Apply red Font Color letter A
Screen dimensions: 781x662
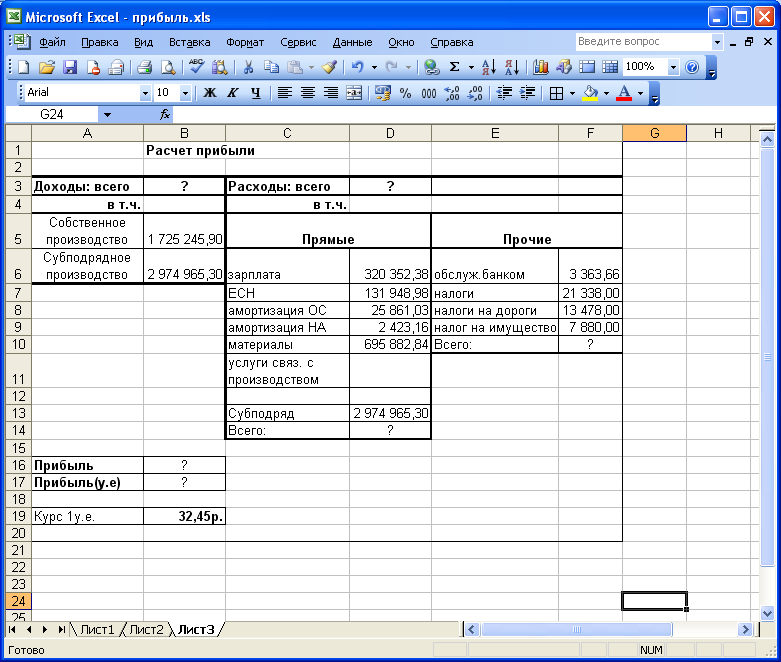click(x=624, y=93)
